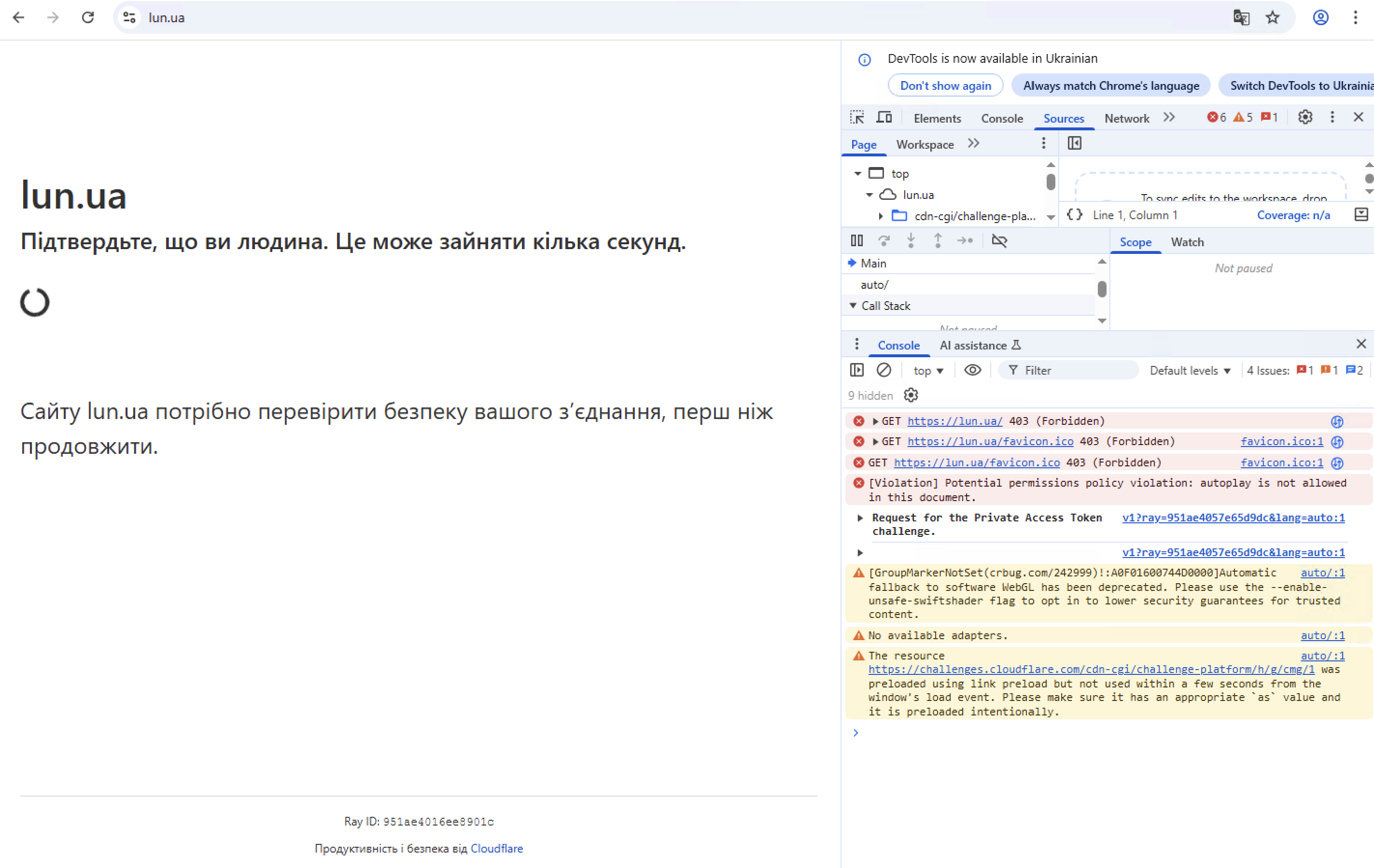The width and height of the screenshot is (1374, 868).
Task: Select Main thread entry
Action: point(968,263)
